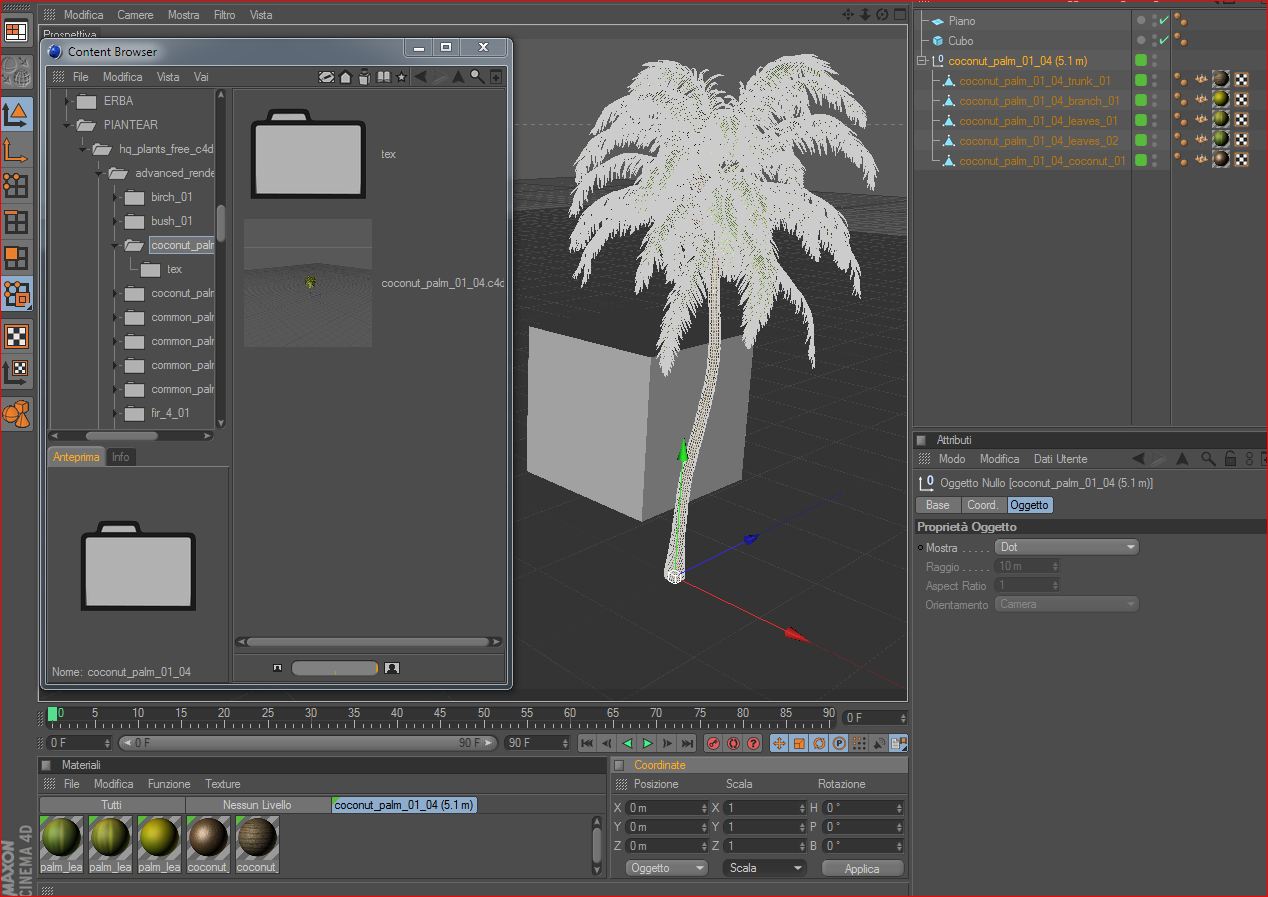Open the Mostra dropdown set to Dot
The image size is (1268, 897).
pyautogui.click(x=1067, y=547)
